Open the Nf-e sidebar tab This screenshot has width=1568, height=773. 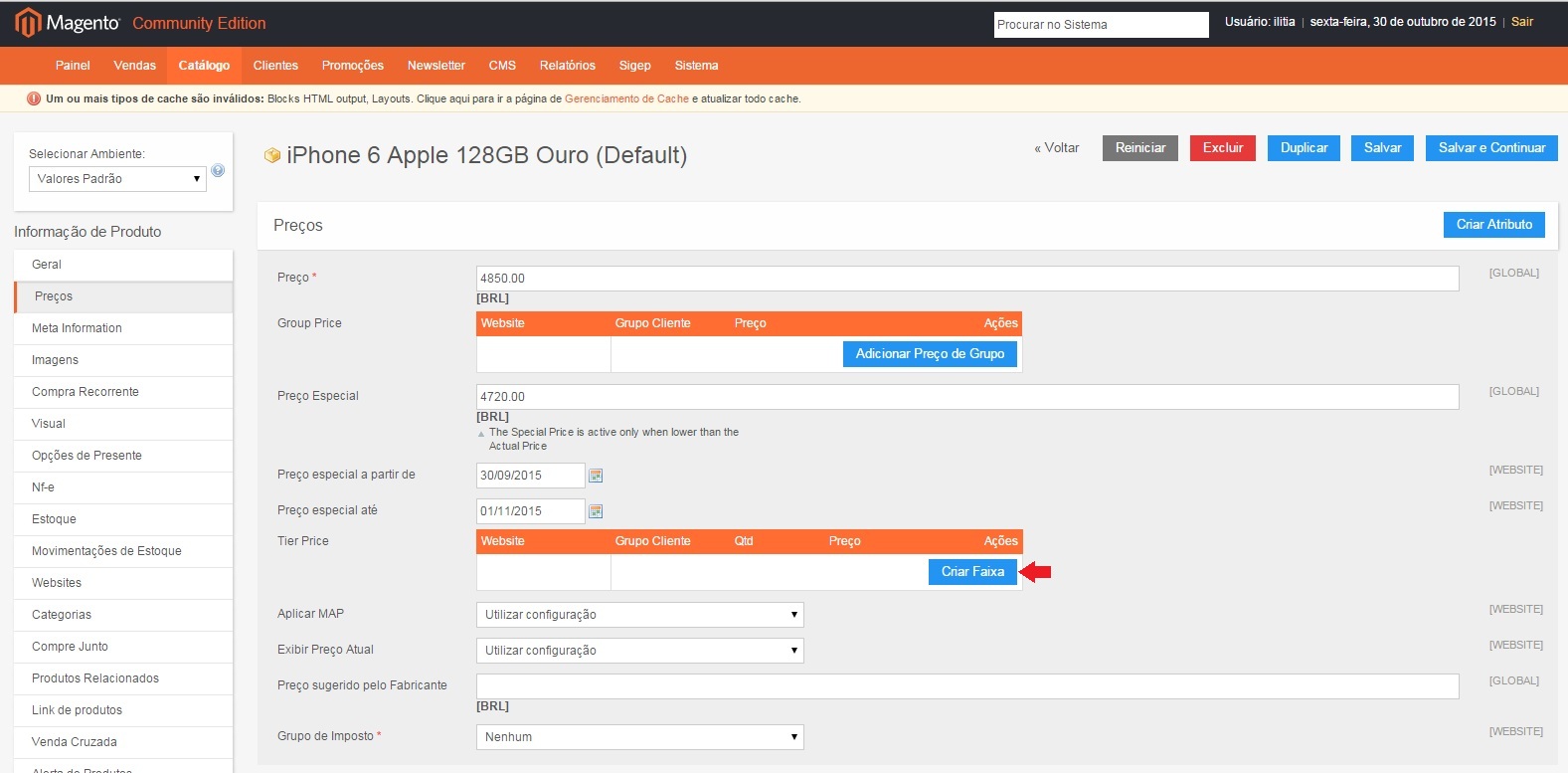click(x=123, y=487)
